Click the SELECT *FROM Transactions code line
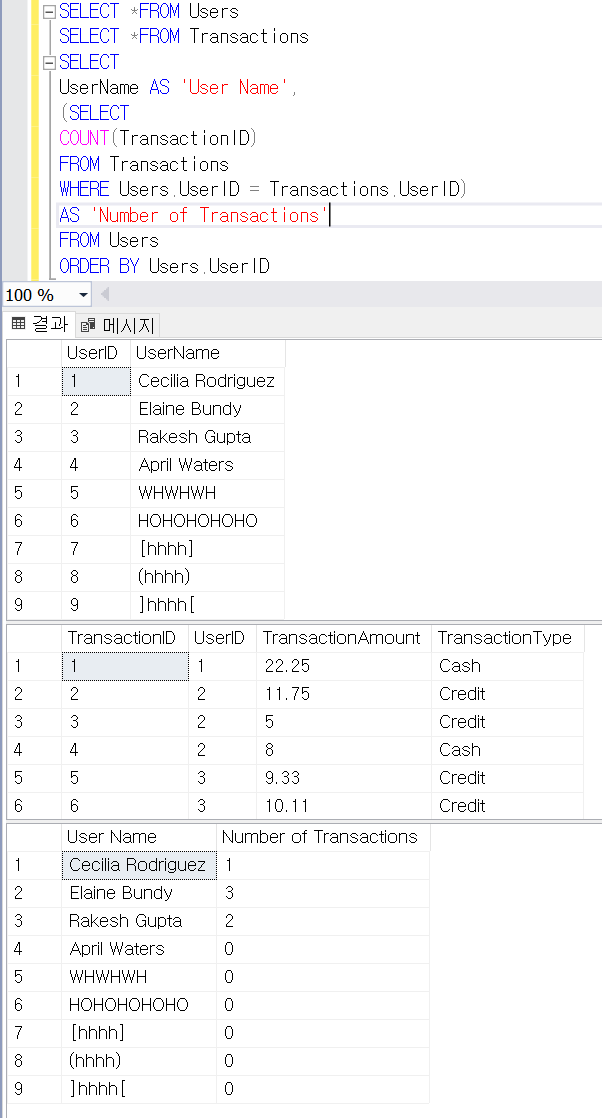602x1118 pixels. pyautogui.click(x=183, y=37)
